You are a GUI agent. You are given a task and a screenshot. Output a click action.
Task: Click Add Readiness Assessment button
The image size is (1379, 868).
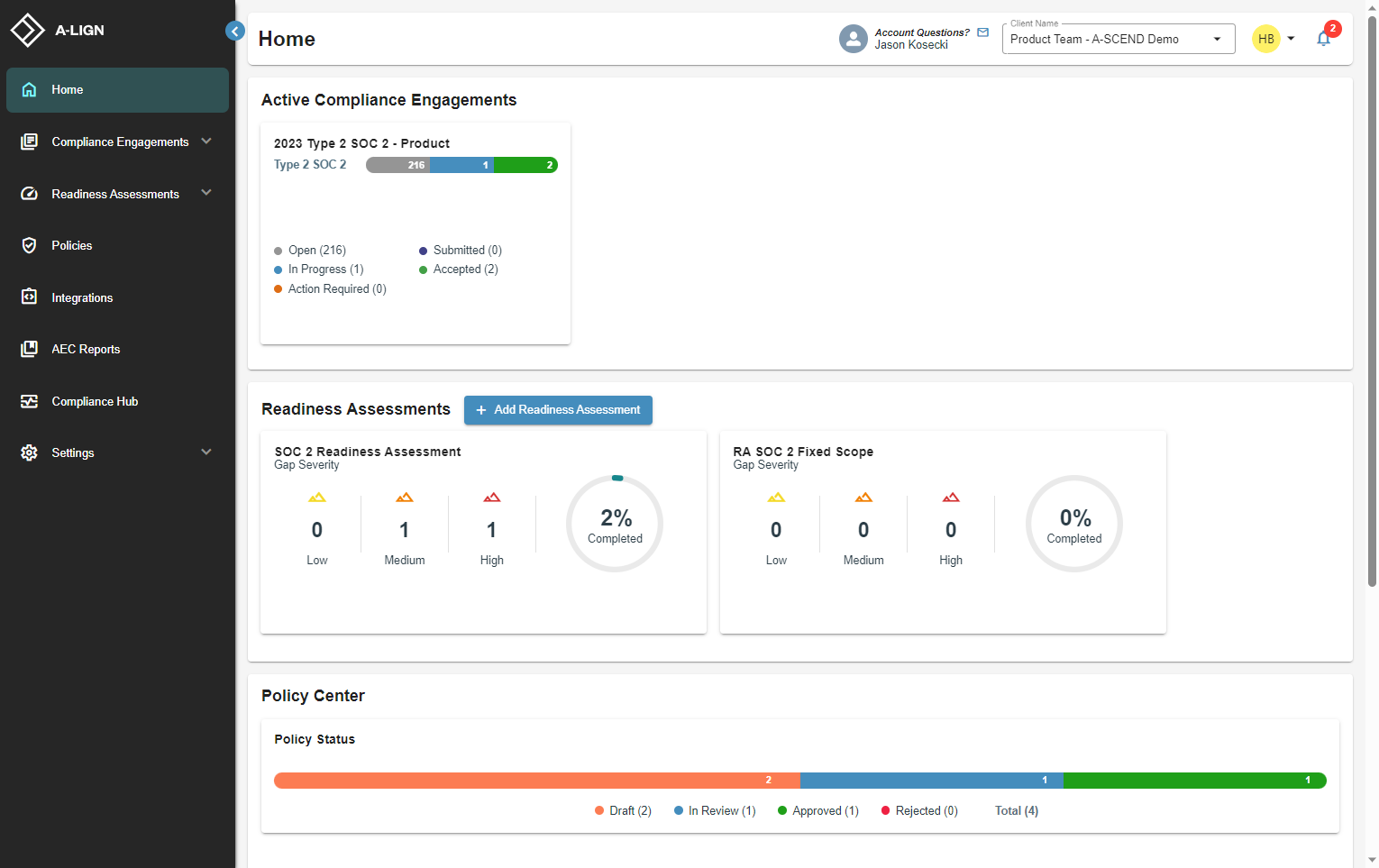tap(558, 409)
